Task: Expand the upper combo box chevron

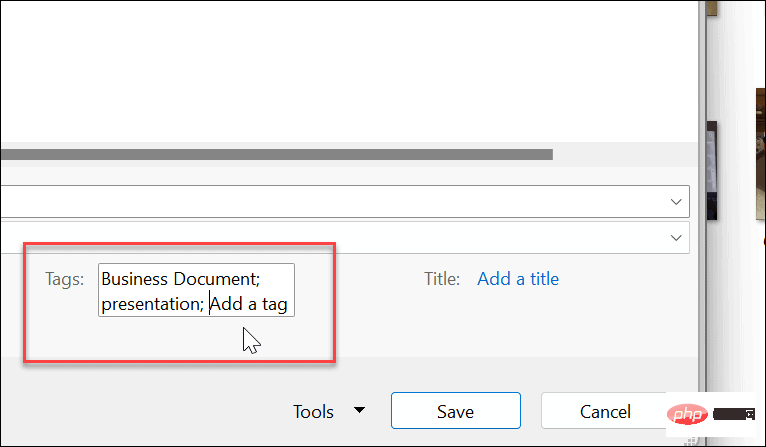Action: [x=676, y=202]
